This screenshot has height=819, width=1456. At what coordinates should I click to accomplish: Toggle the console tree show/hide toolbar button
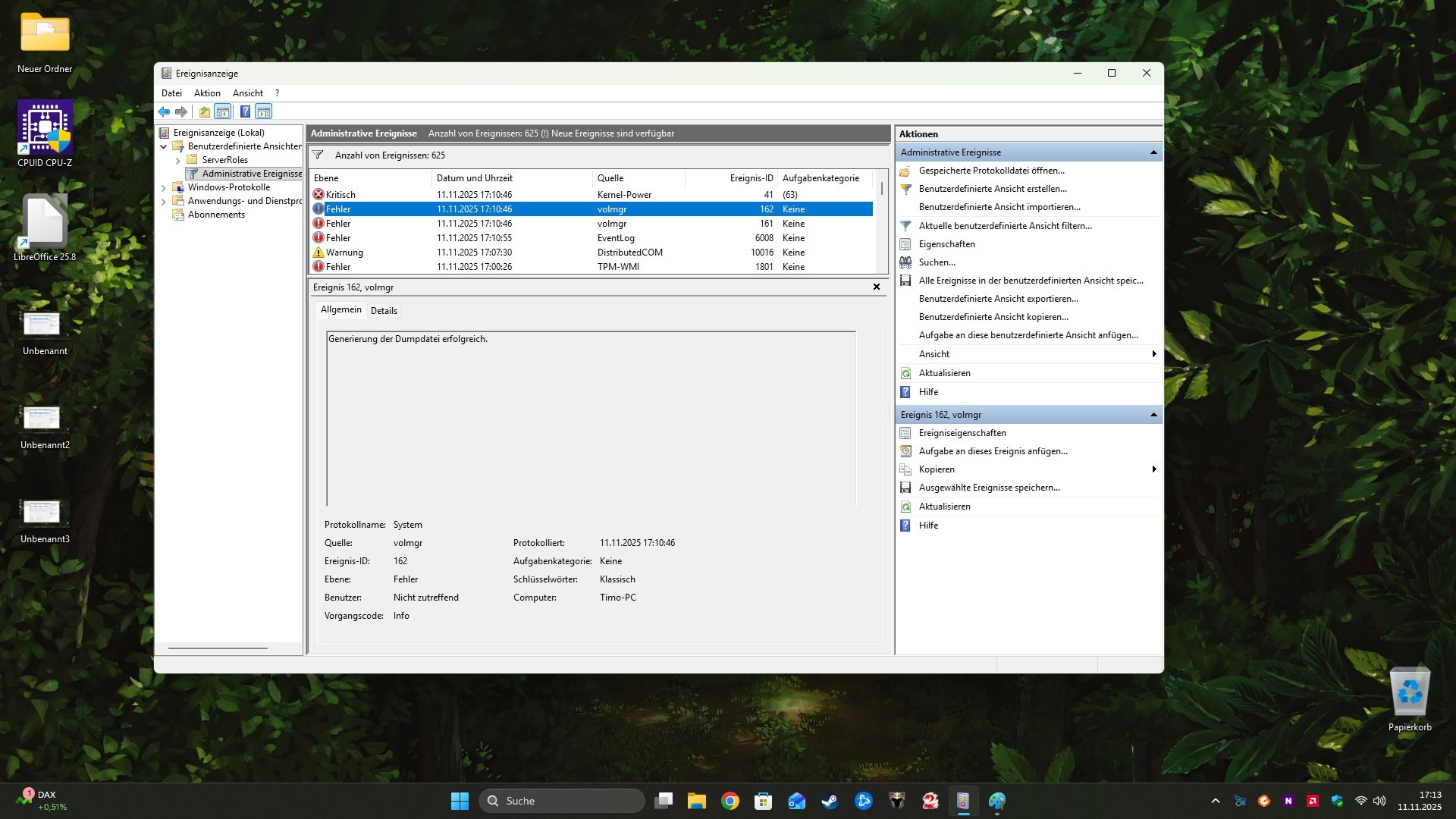223,112
